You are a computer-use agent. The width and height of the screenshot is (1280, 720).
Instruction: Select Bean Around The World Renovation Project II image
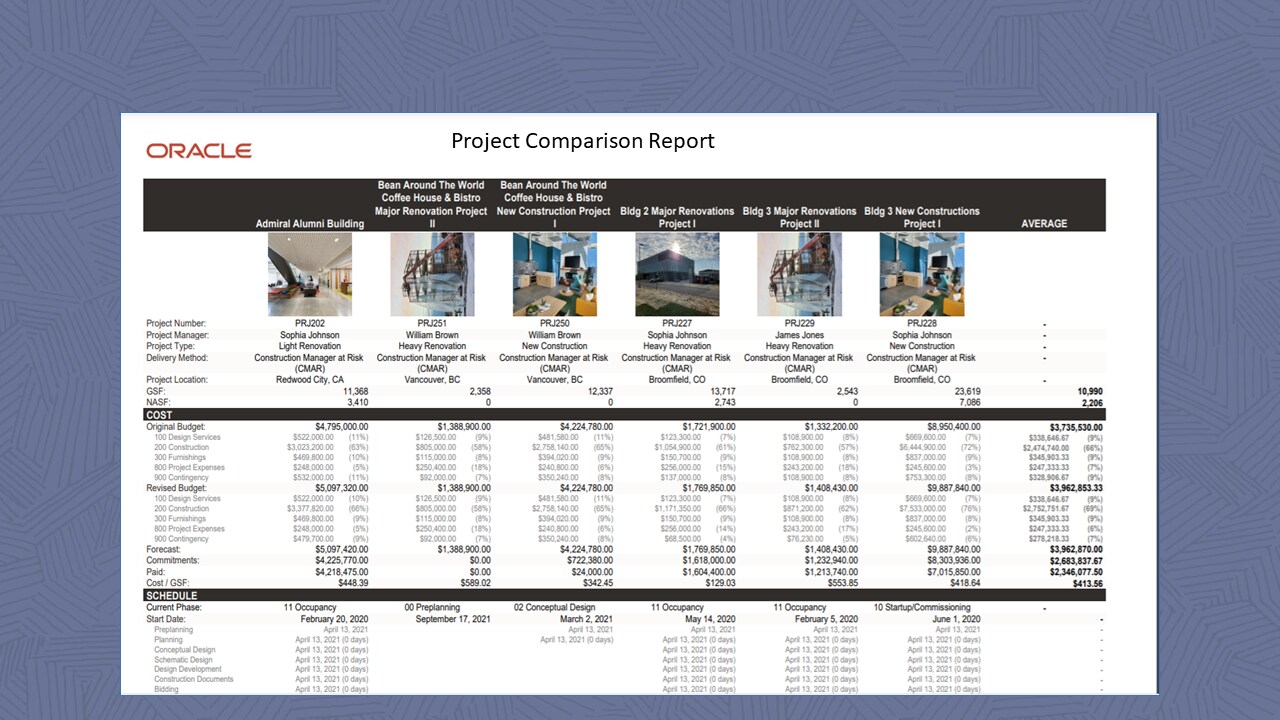[x=433, y=275]
